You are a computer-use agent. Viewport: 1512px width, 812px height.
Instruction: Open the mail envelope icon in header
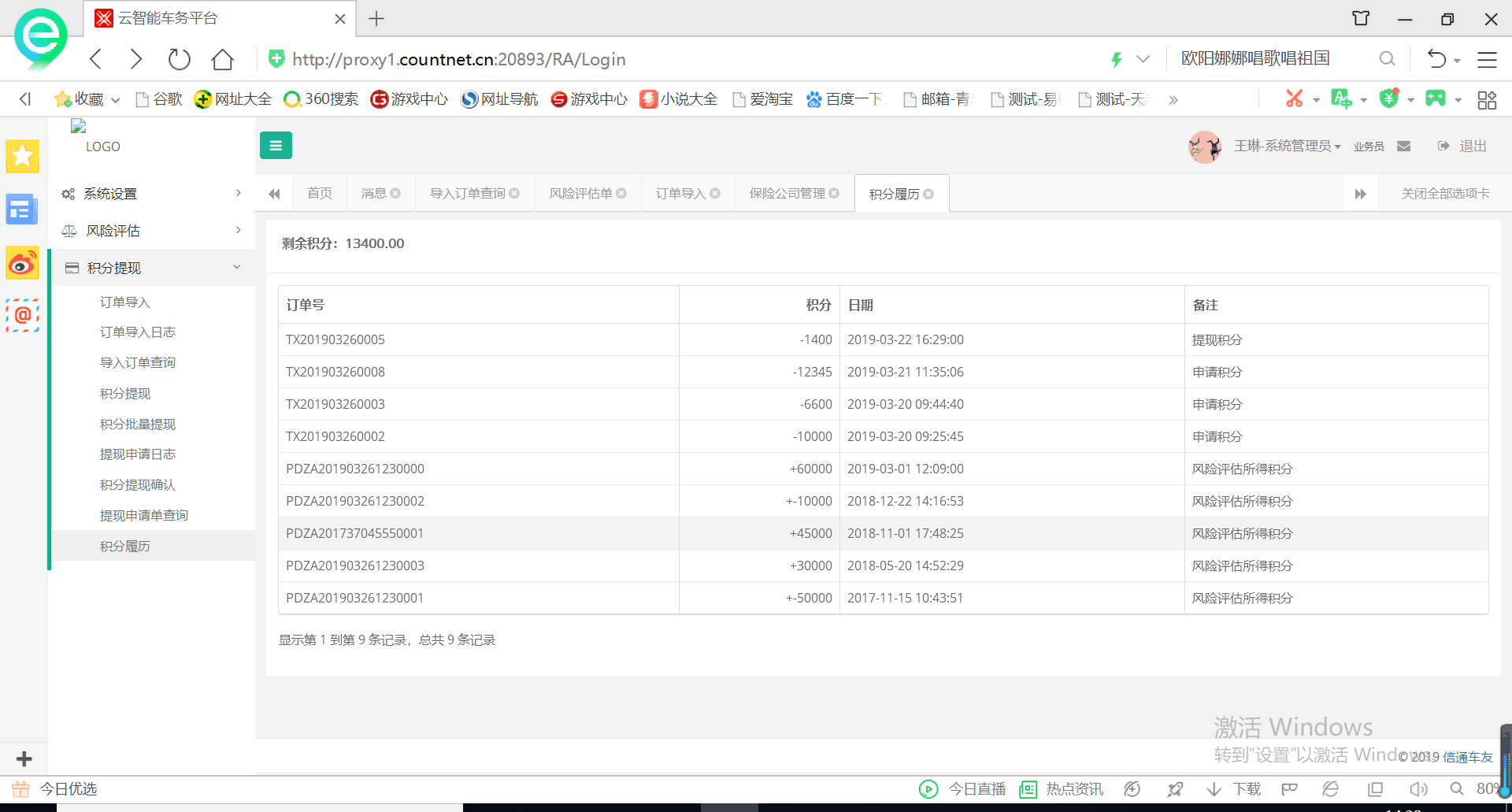pos(1403,146)
